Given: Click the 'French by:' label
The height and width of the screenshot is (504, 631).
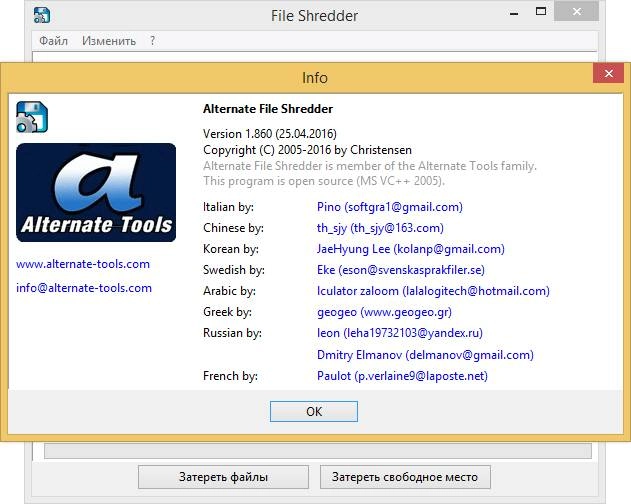Looking at the screenshot, I should (230, 376).
